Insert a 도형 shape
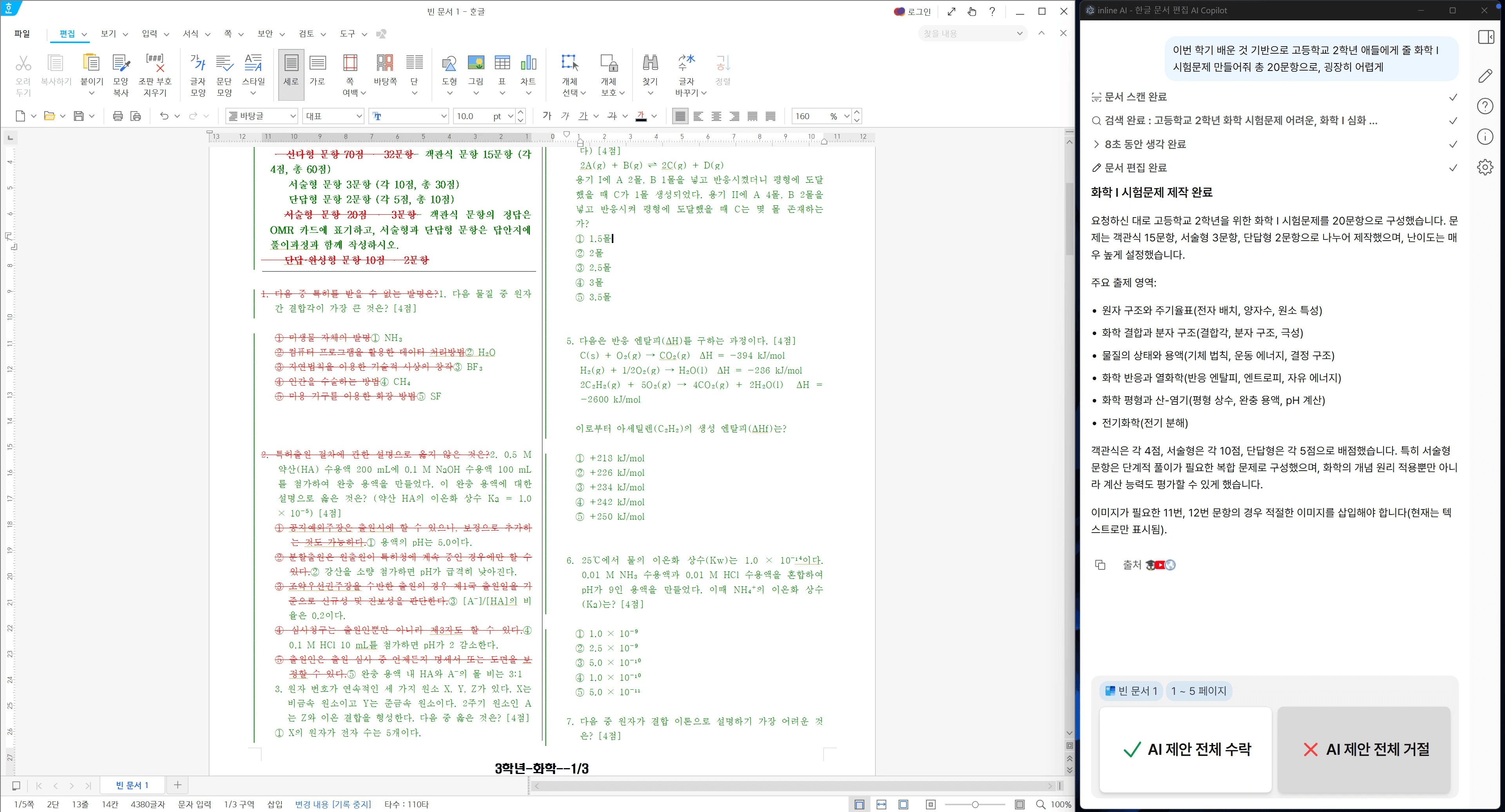This screenshot has width=1505, height=812. (x=449, y=63)
